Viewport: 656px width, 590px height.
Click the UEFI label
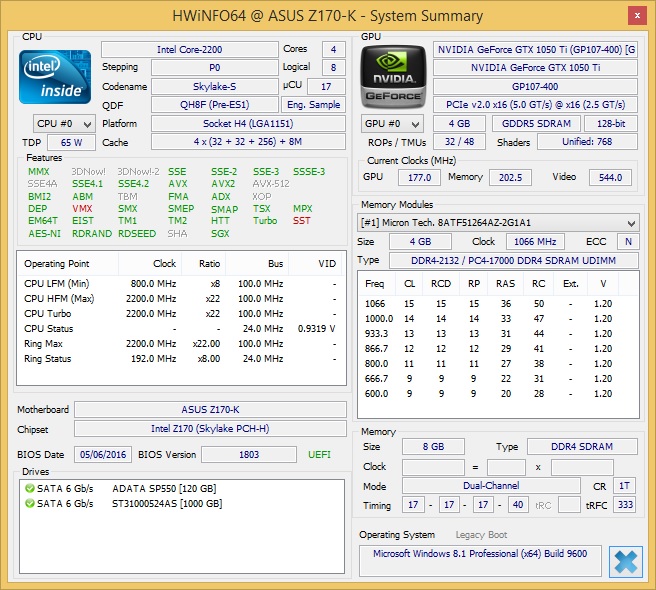point(319,455)
